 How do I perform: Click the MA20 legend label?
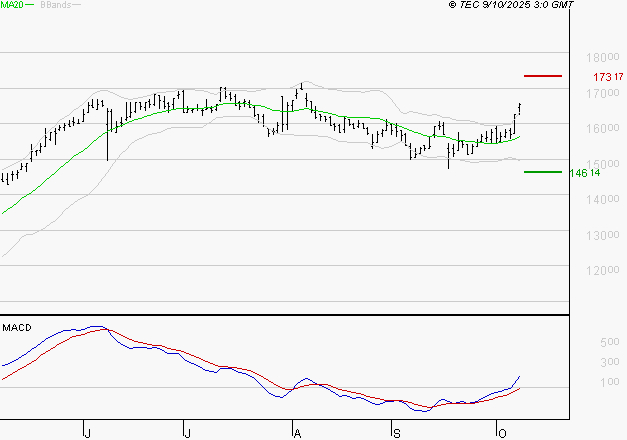(x=12, y=5)
